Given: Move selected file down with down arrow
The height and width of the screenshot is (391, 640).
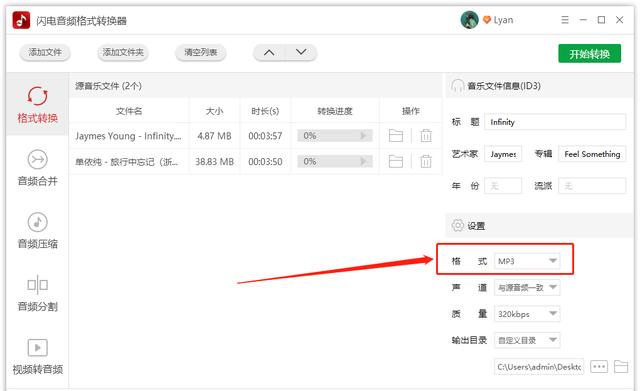Looking at the screenshot, I should point(301,53).
